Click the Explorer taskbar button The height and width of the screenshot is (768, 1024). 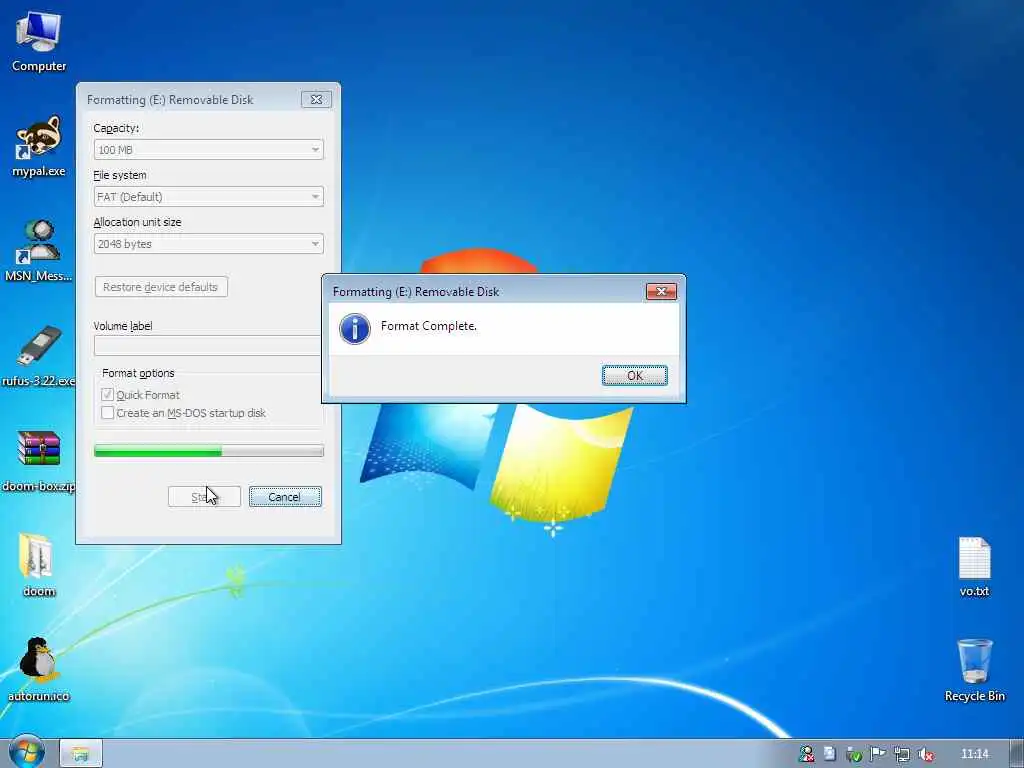pyautogui.click(x=81, y=754)
